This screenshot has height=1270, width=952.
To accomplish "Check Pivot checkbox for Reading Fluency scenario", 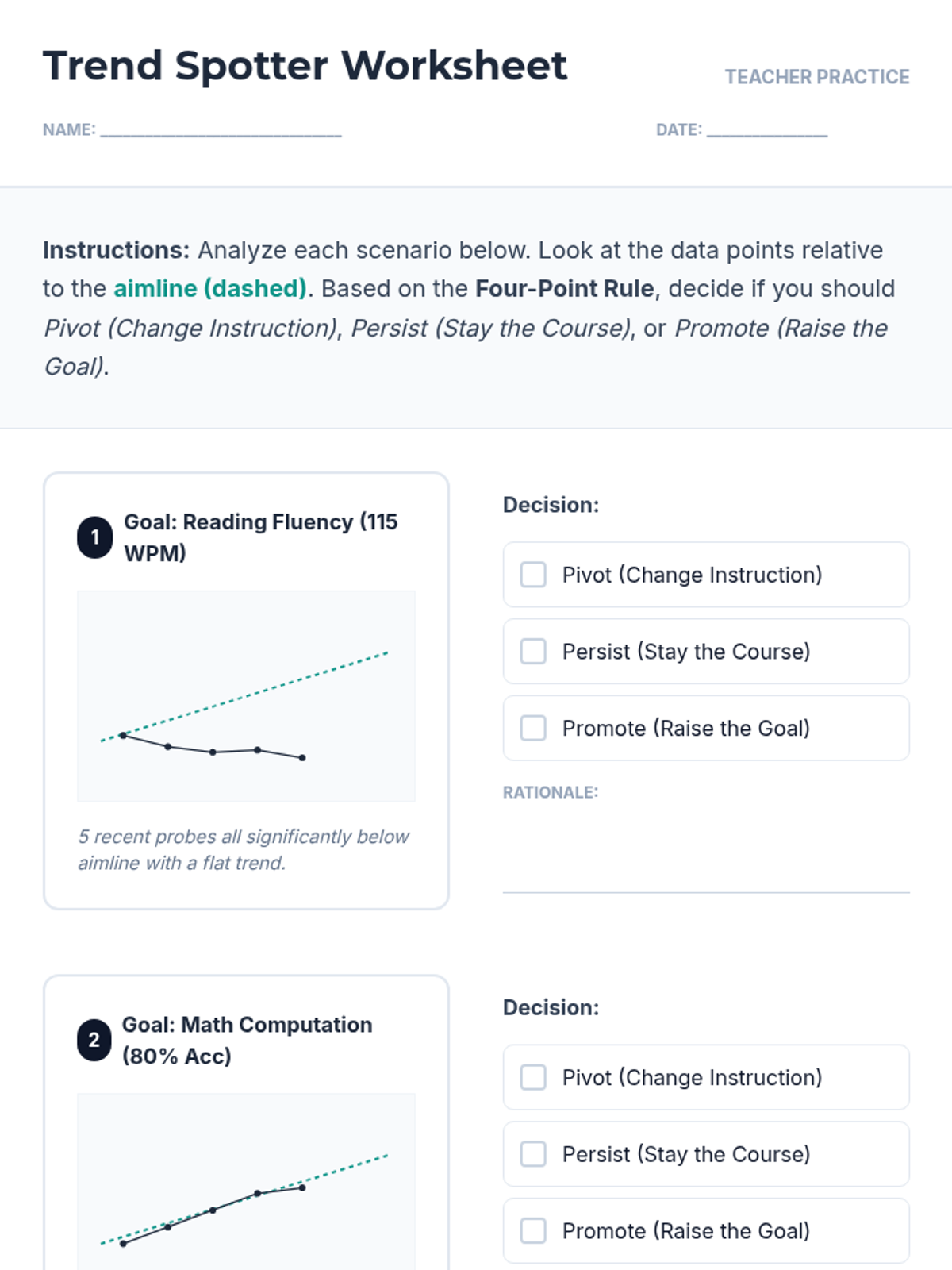I will pos(533,575).
